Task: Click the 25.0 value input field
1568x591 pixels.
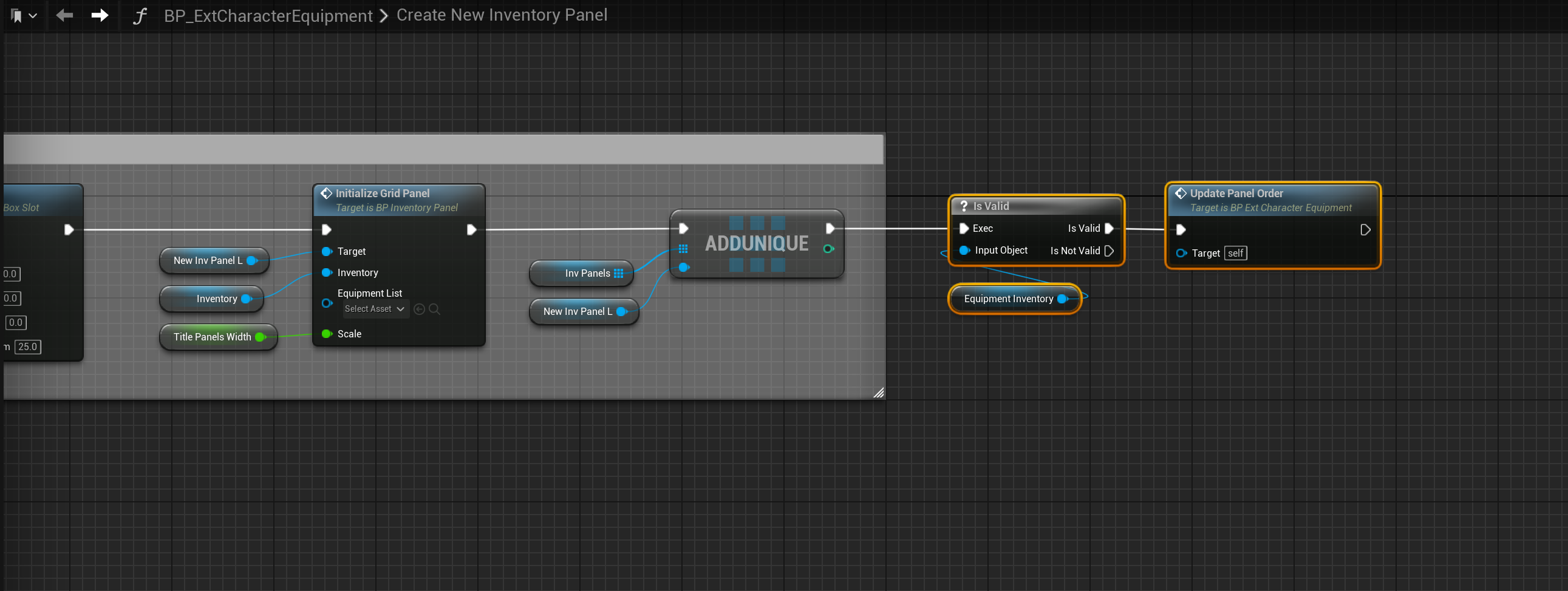Action: (x=27, y=346)
